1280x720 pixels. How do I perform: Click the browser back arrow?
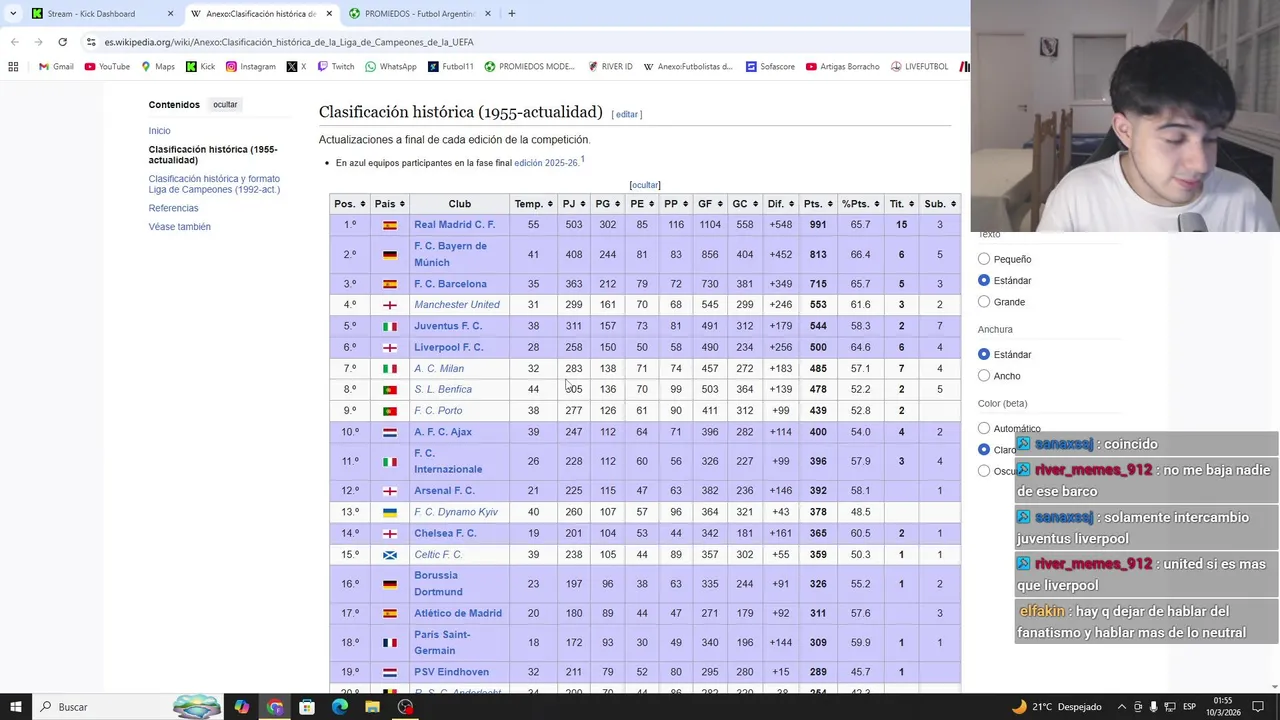click(15, 42)
